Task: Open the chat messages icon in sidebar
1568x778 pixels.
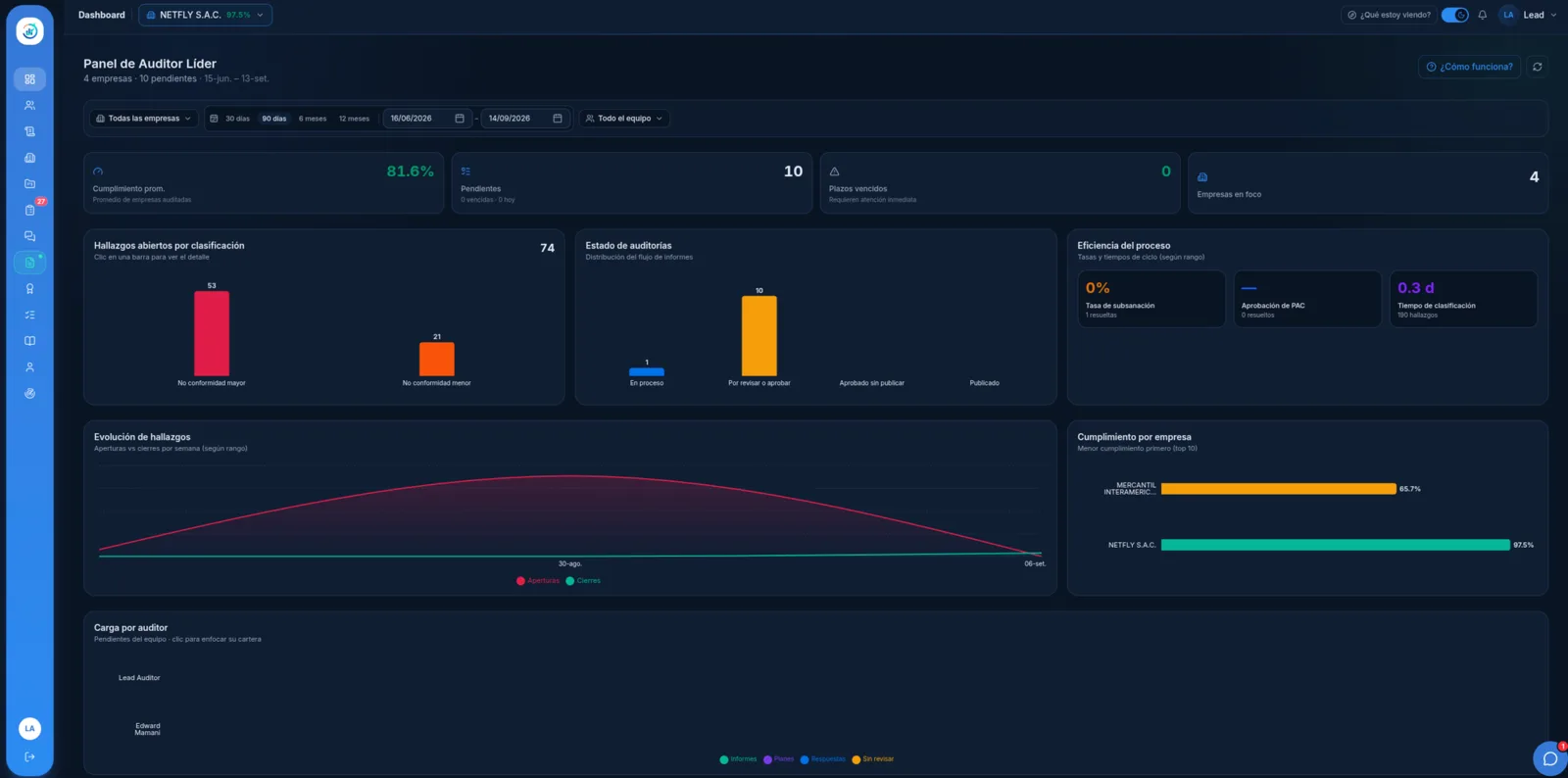Action: (29, 236)
